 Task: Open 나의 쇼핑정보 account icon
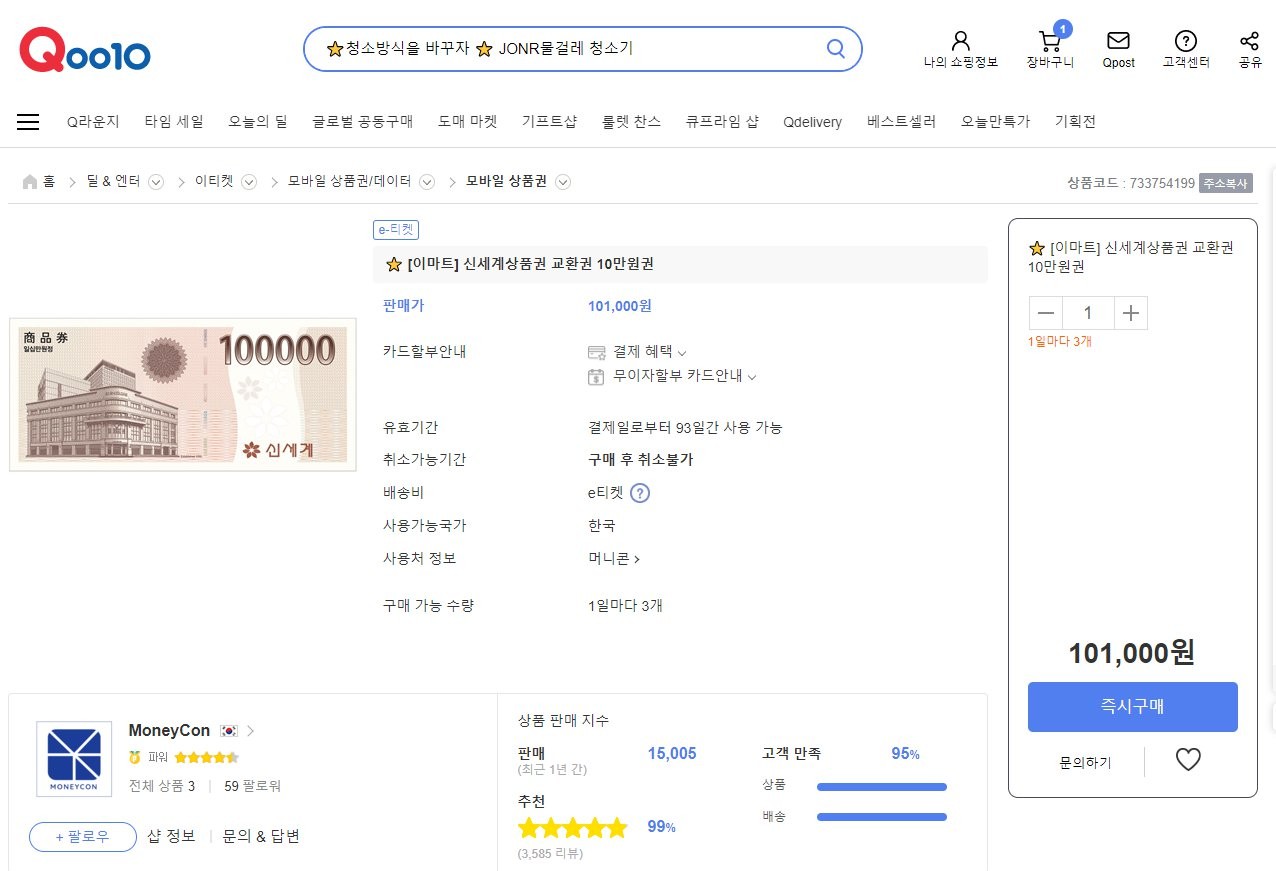[961, 41]
